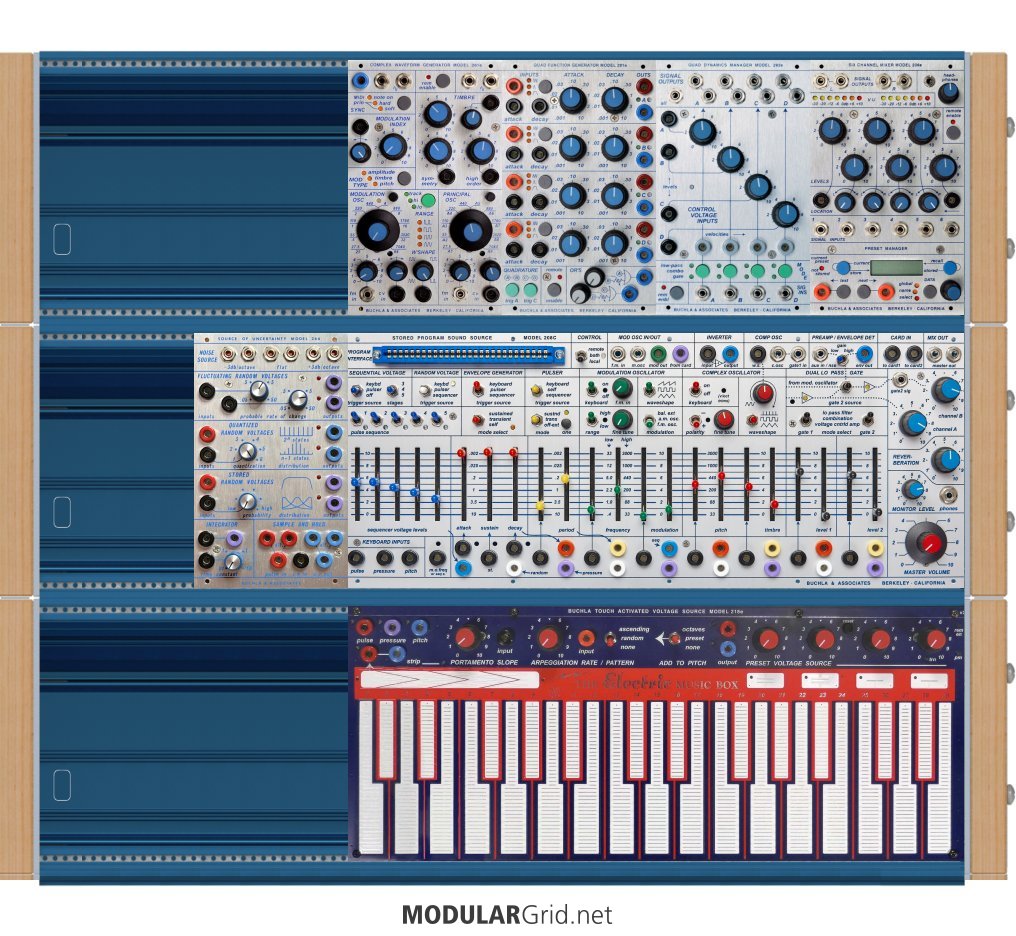1016x936 pixels.
Task: Push the green Range button on the 261e
Action: pyautogui.click(x=428, y=200)
